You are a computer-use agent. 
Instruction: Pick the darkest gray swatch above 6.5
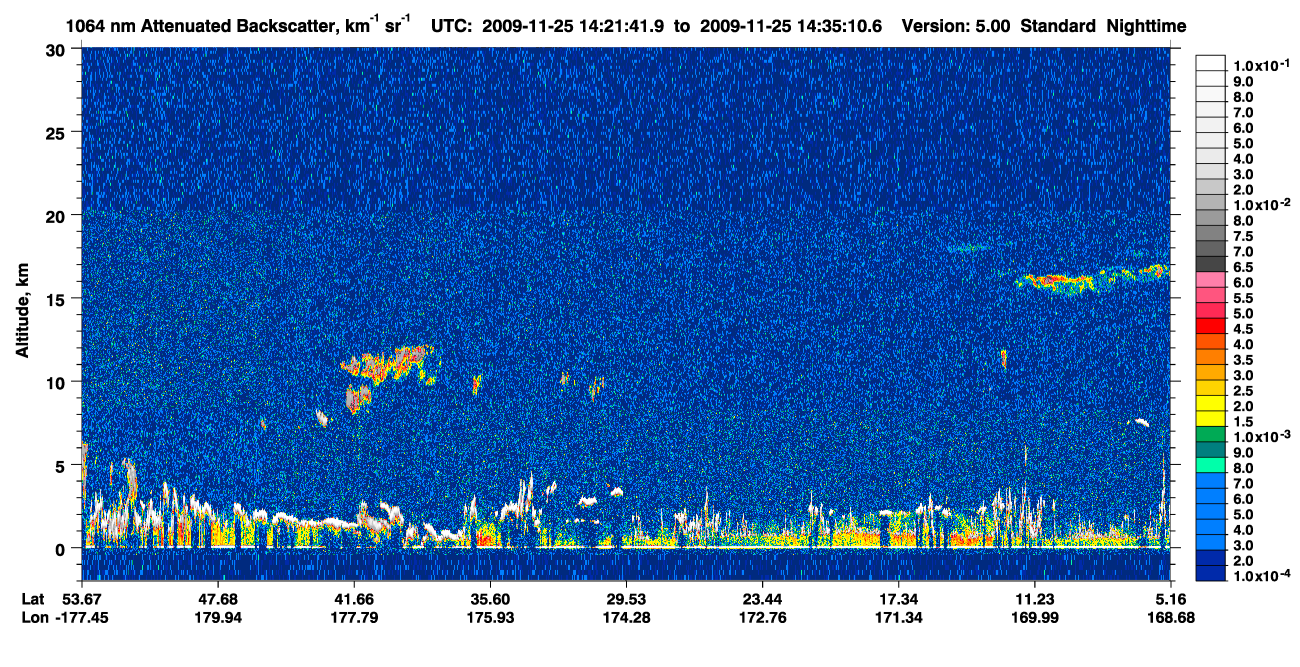1210,263
